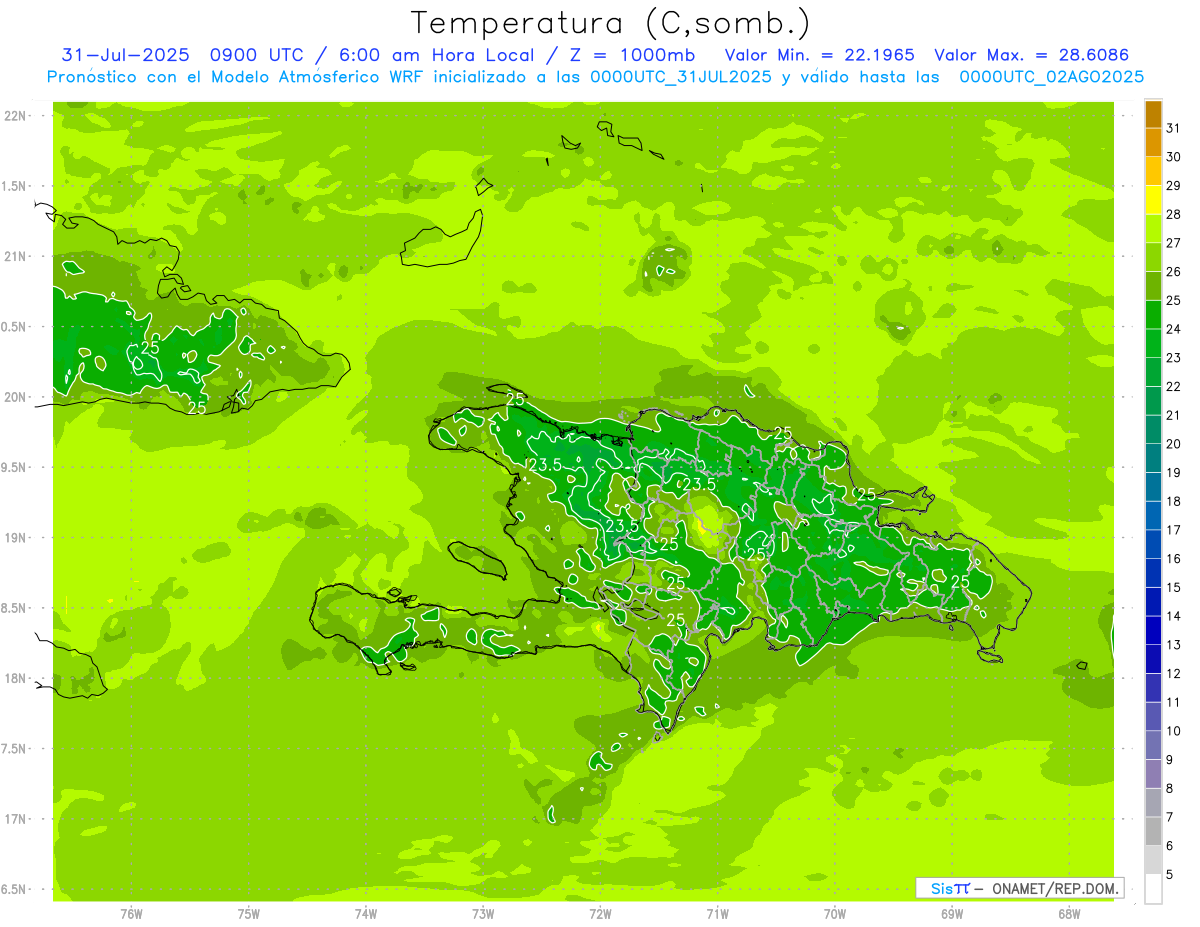The image size is (1200, 927).
Task: Click the '76W' longitude axis label
Action: 131,914
